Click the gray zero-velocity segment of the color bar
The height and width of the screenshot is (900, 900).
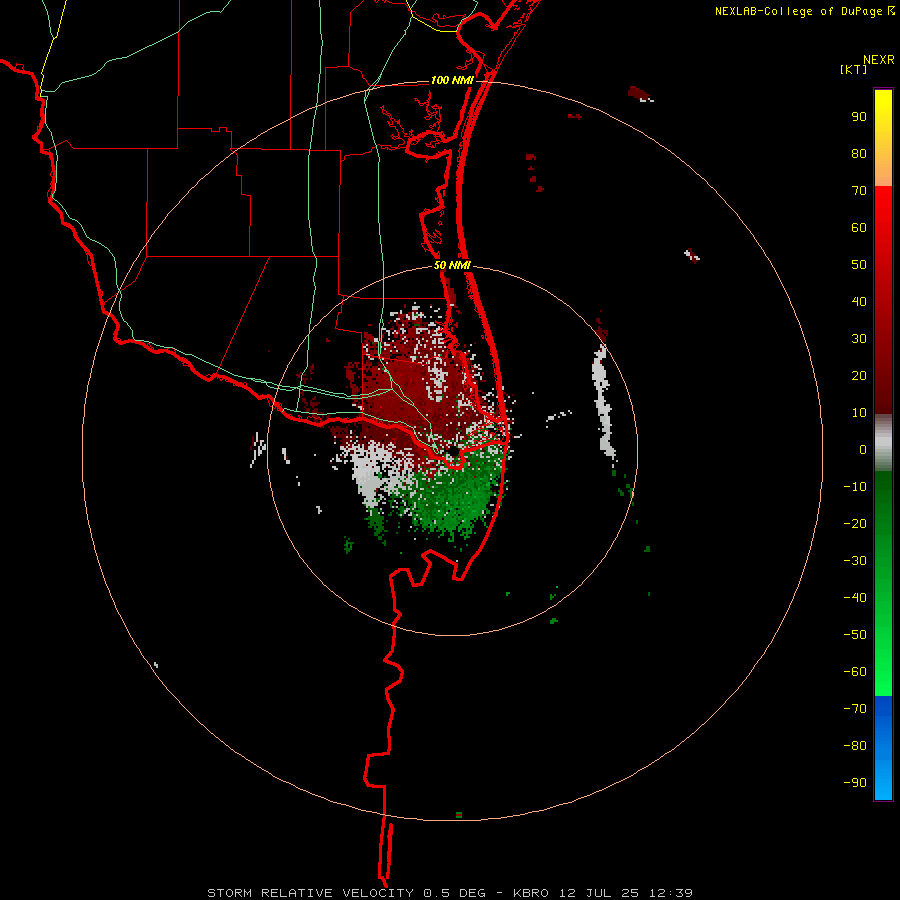(883, 443)
